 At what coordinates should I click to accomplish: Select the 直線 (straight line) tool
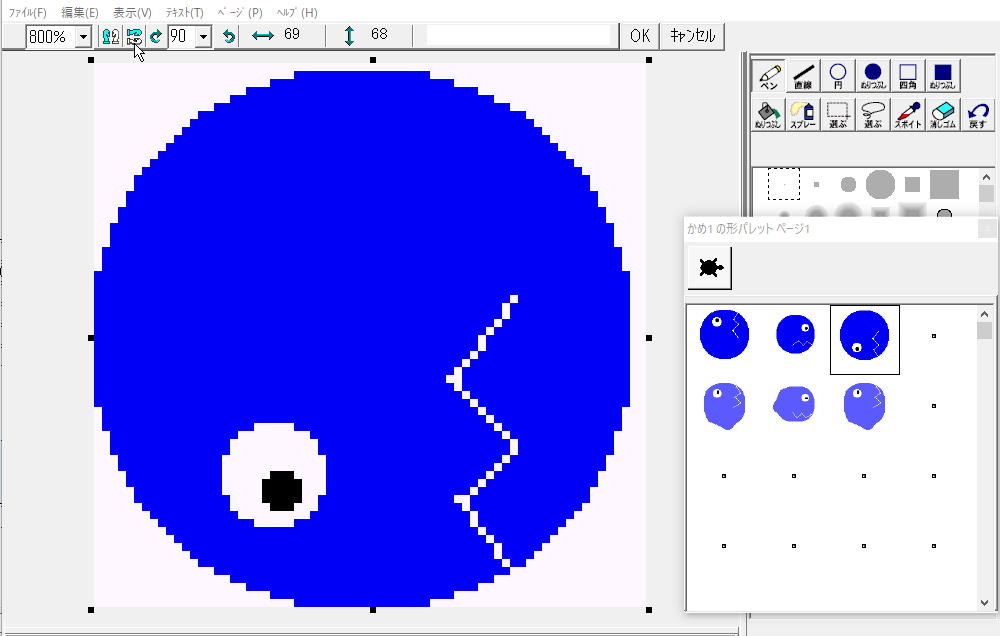click(x=804, y=77)
